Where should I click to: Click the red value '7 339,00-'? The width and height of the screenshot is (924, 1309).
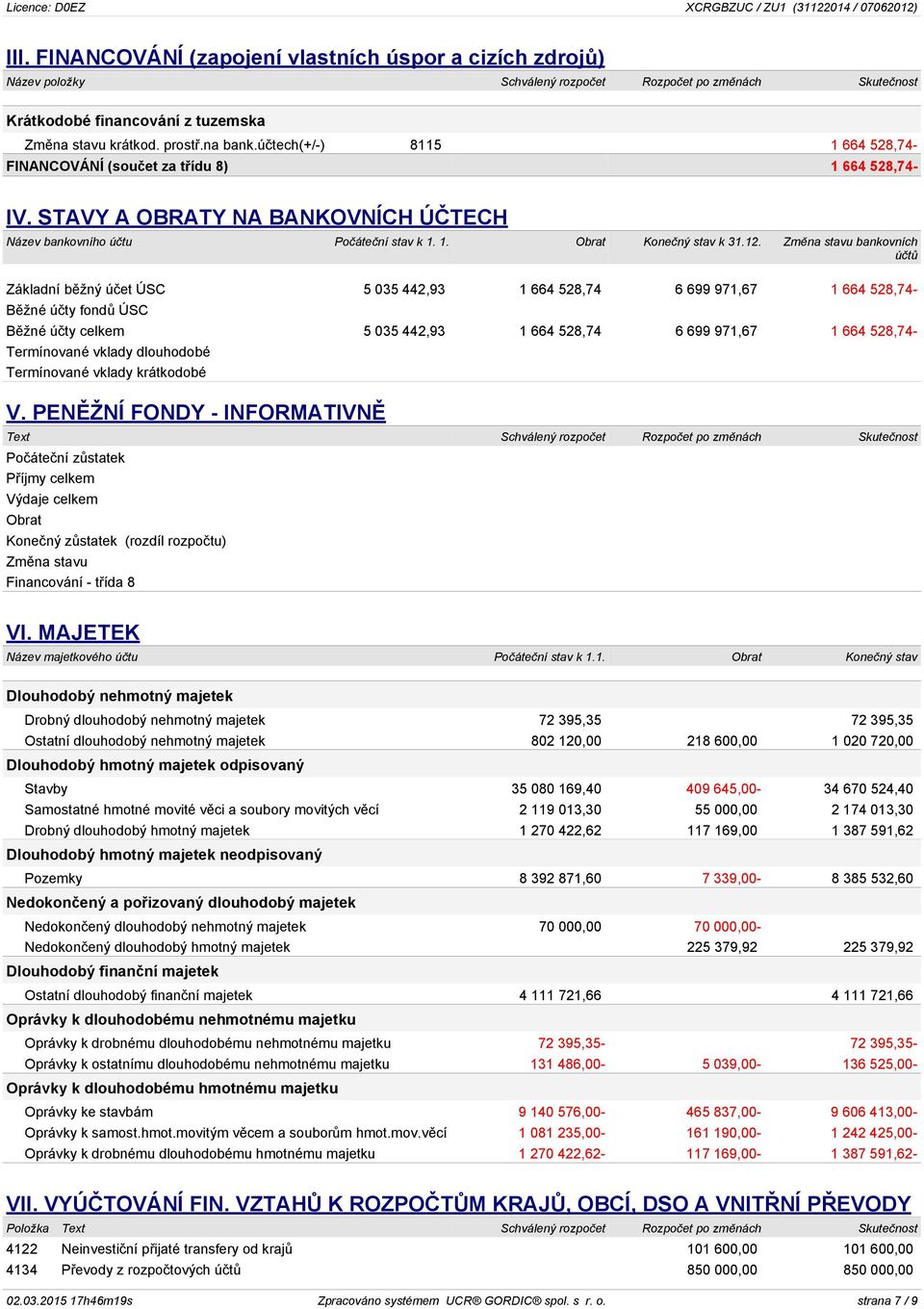(731, 879)
